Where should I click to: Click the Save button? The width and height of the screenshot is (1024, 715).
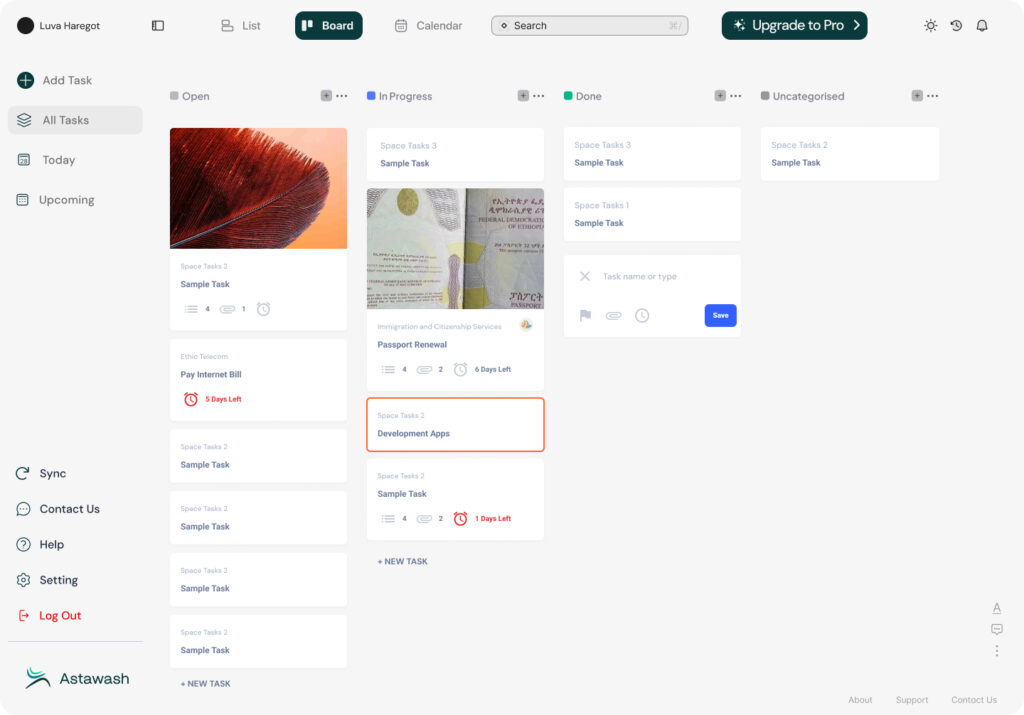(720, 316)
